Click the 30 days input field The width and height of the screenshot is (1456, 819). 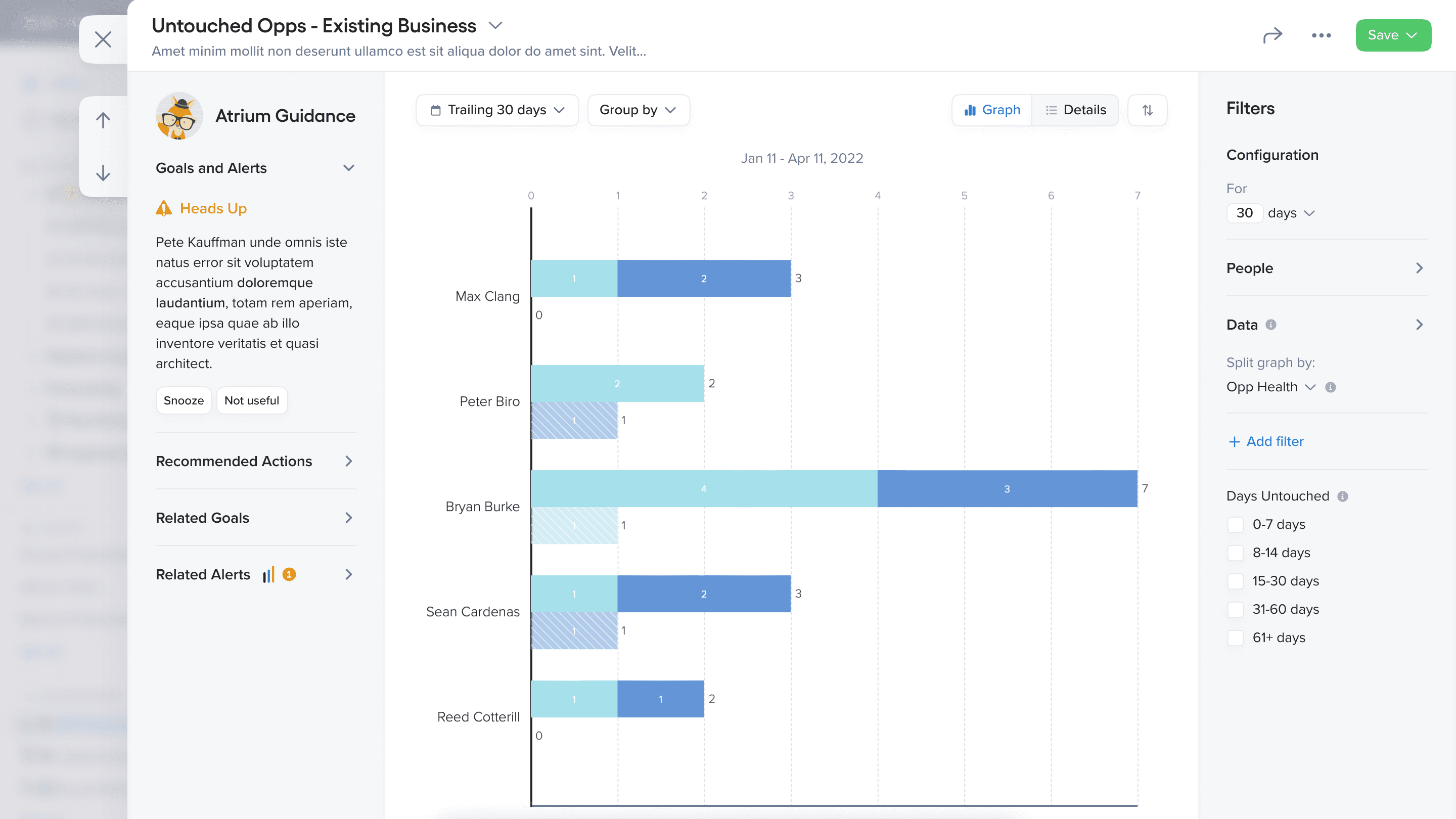1245,213
